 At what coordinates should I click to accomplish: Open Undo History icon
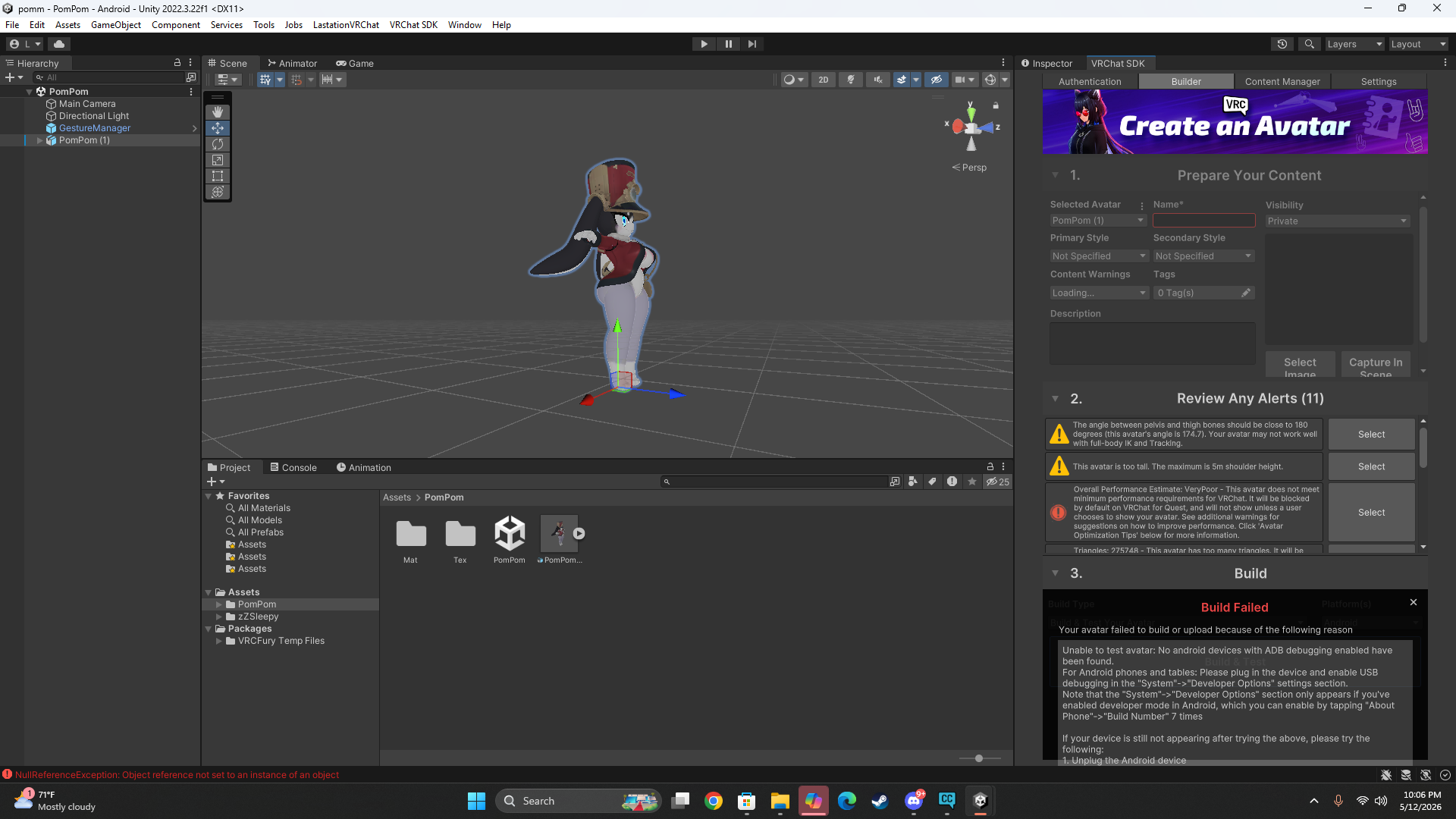click(x=1282, y=44)
